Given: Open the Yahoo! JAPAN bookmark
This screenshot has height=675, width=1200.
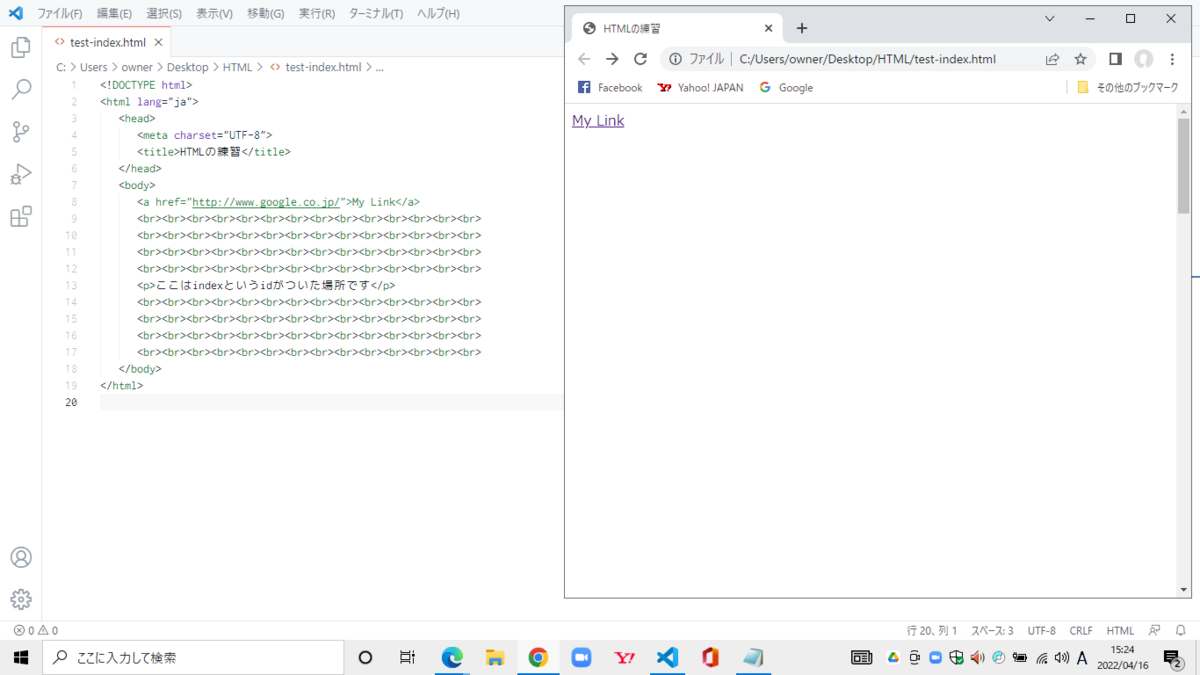Looking at the screenshot, I should pos(700,88).
